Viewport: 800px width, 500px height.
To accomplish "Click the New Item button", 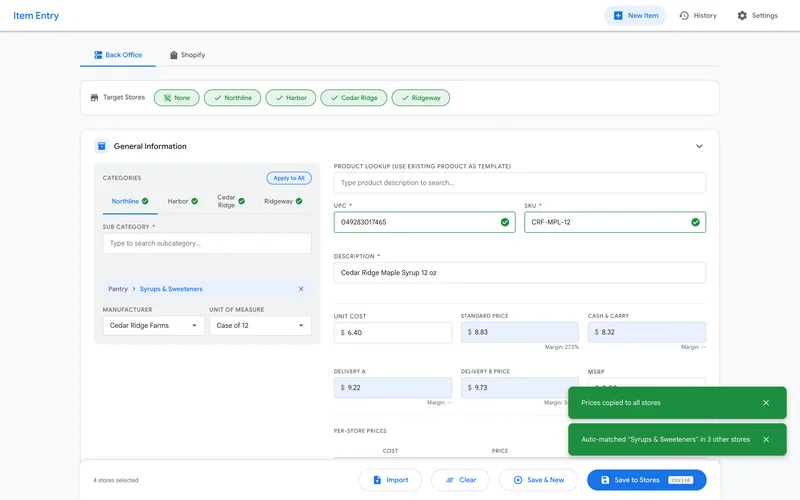I will 635,15.
